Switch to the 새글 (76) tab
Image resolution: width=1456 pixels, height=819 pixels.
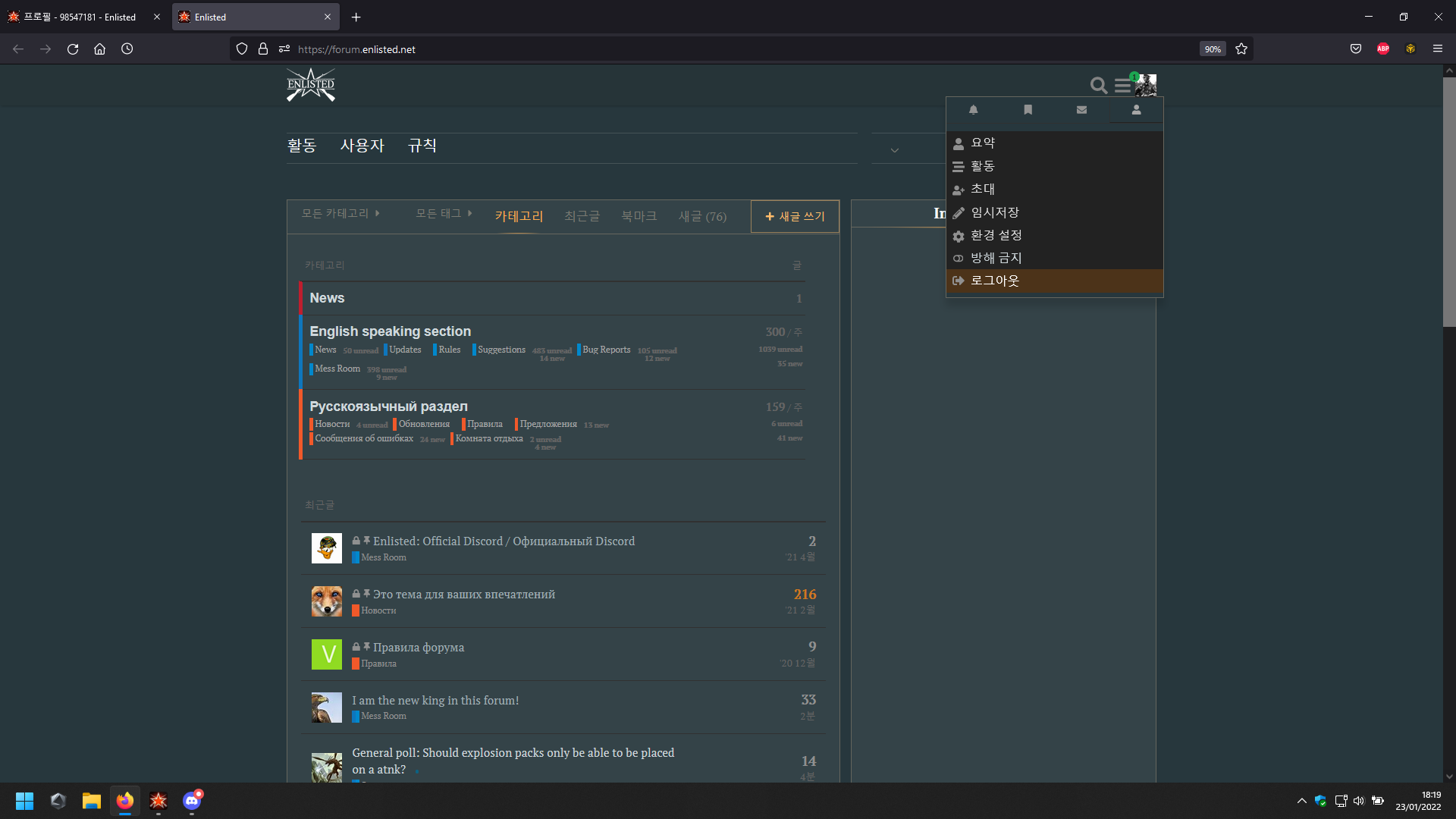pos(702,217)
